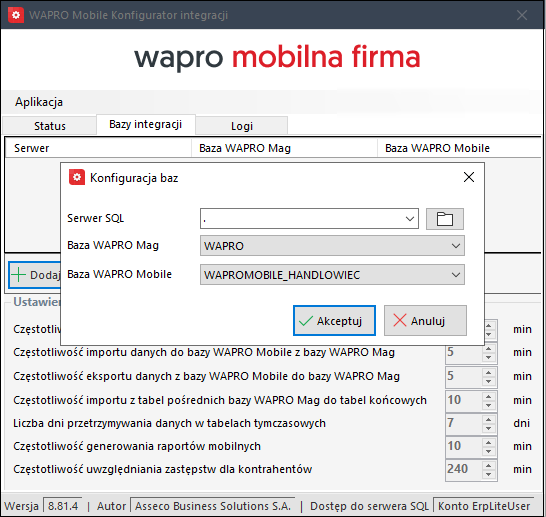The width and height of the screenshot is (546, 517).
Task: Click Konto ErpLiteUser status bar entry
Action: coord(484,506)
